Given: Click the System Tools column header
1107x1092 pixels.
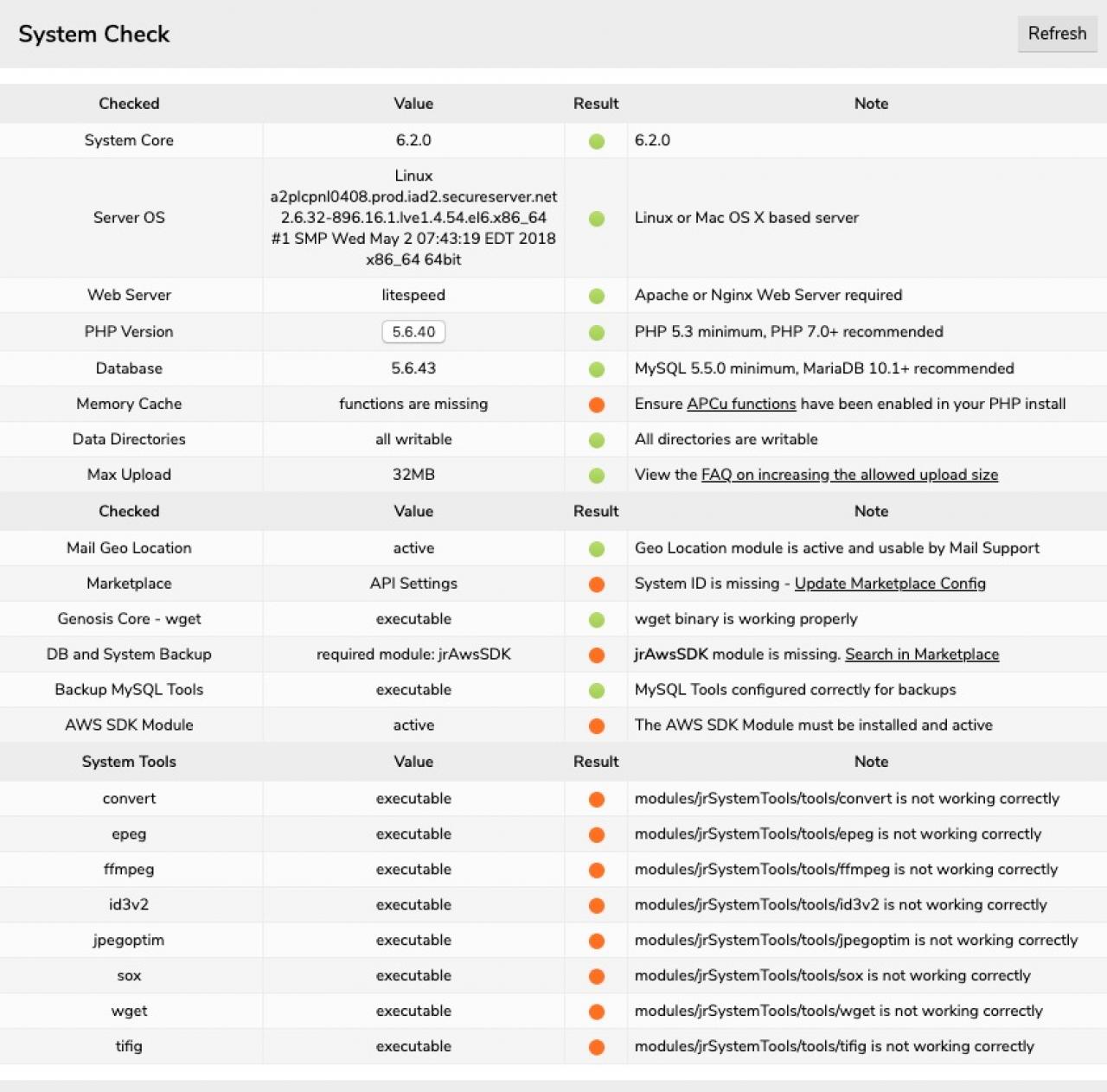Looking at the screenshot, I should point(129,762).
